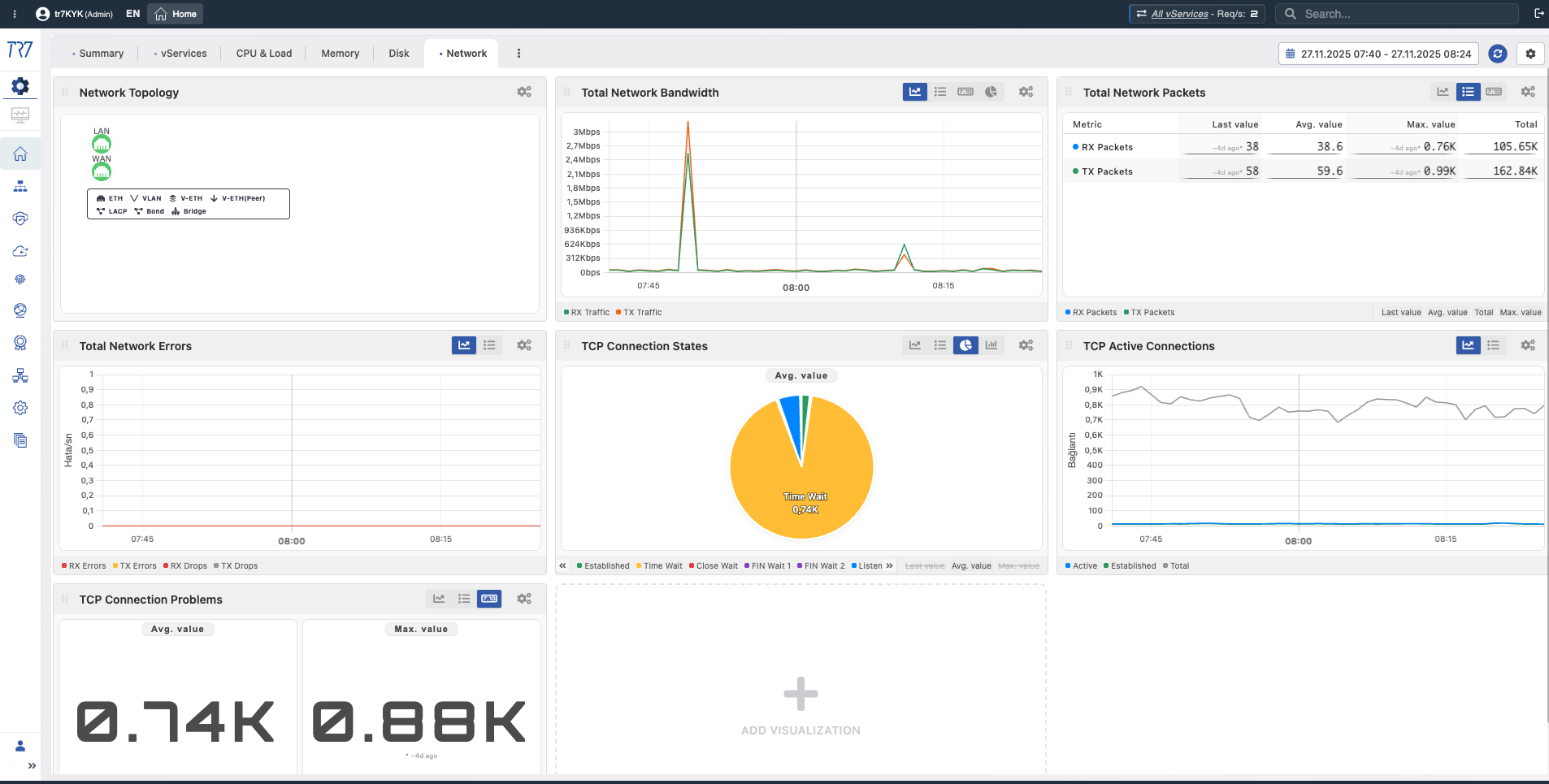Switch to the Disk tab
Viewport: 1549px width, 784px height.
[x=399, y=54]
